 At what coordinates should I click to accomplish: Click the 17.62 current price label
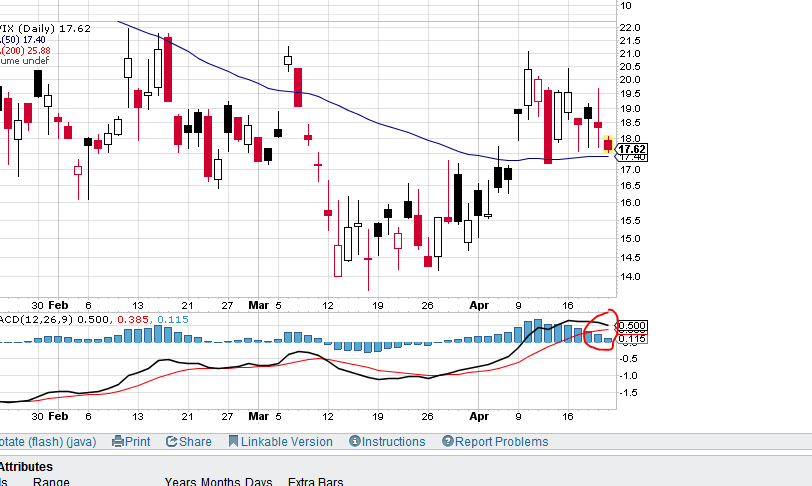[x=632, y=149]
